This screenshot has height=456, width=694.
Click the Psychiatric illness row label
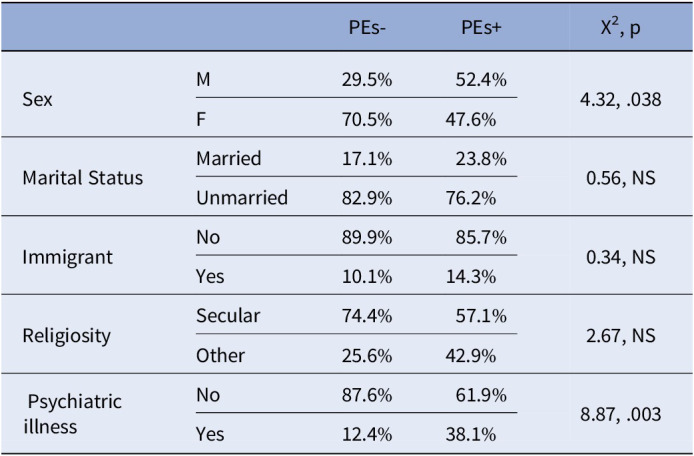pos(72,414)
